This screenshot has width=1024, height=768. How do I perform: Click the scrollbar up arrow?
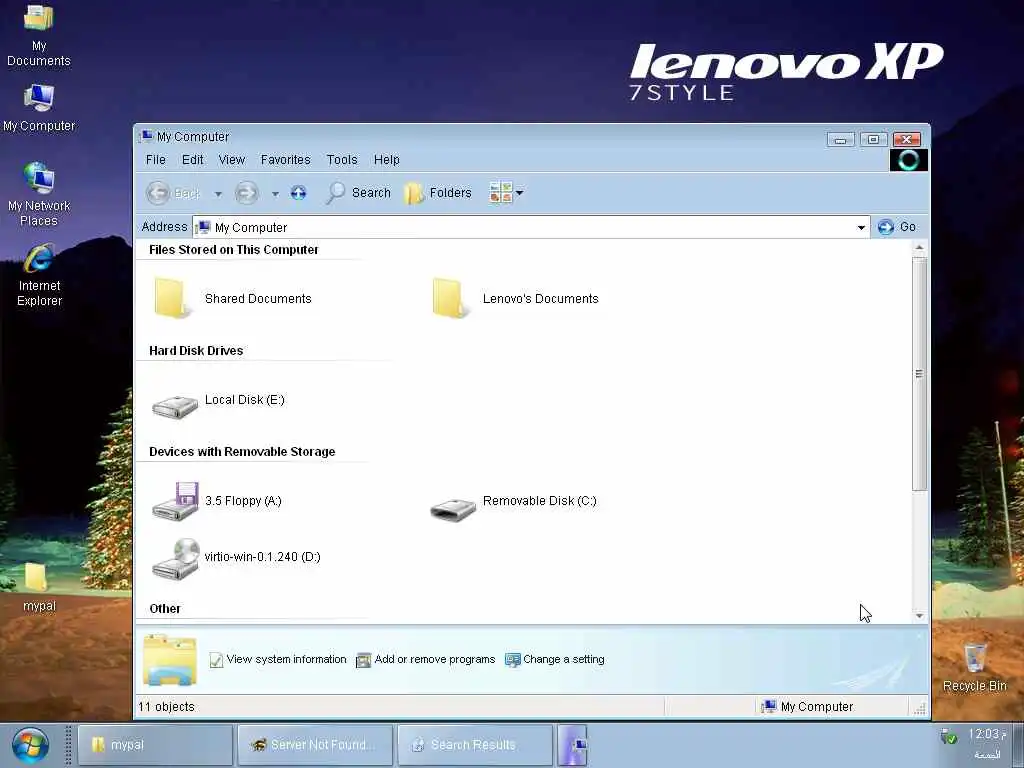point(919,248)
